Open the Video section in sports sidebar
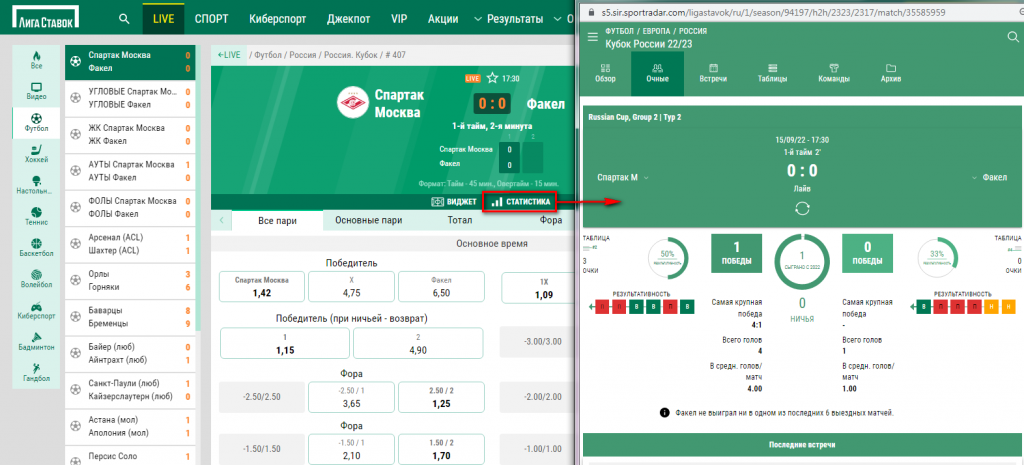Screen dimensions: 1024x465 (x=37, y=93)
